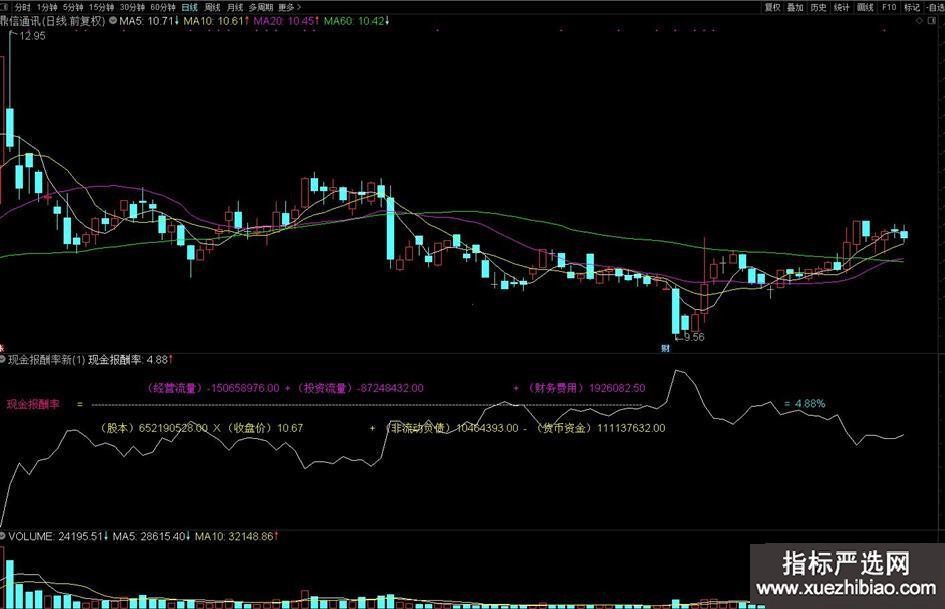Click the 叠加 overlay button
The height and width of the screenshot is (609, 945).
pos(796,7)
